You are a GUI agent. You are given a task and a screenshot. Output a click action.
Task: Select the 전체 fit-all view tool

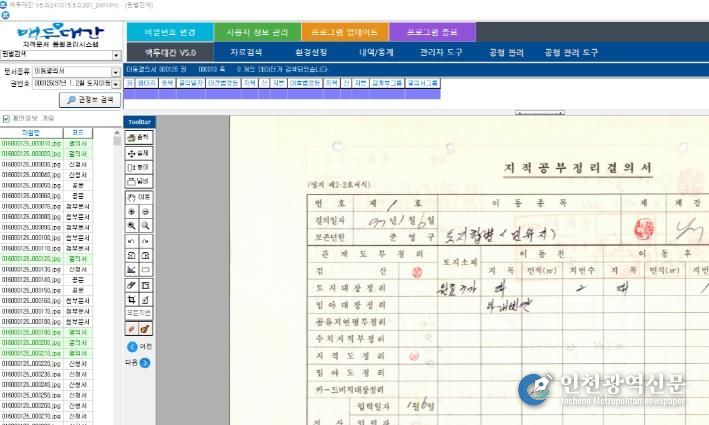pyautogui.click(x=139, y=152)
